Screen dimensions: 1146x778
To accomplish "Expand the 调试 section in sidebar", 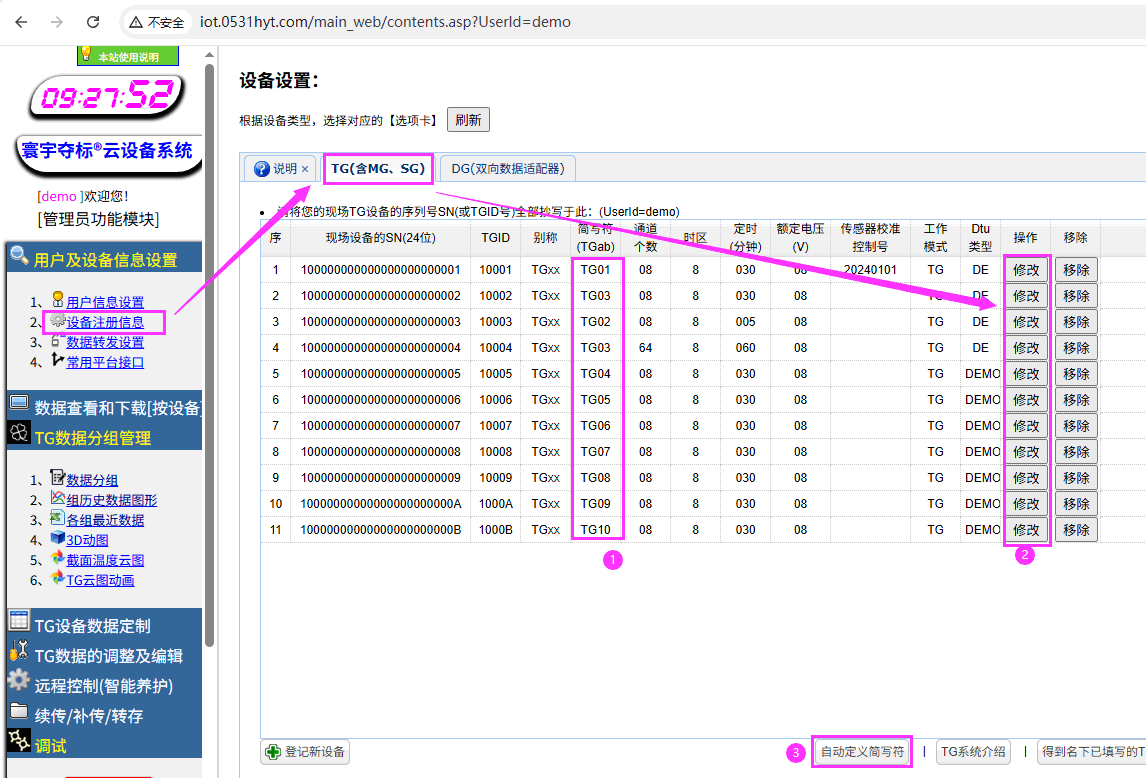I will coord(50,746).
